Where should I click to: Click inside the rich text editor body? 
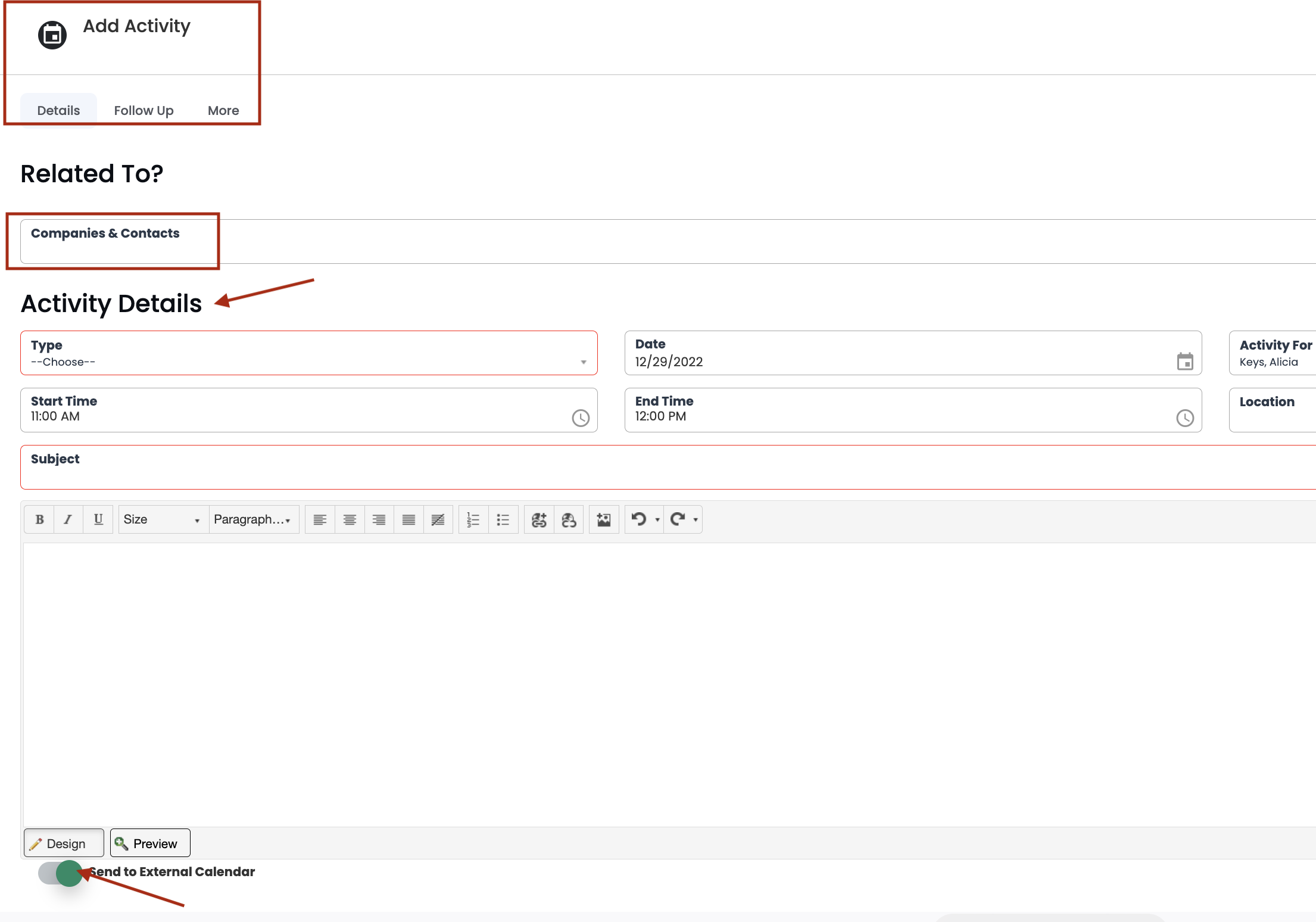[x=669, y=684]
